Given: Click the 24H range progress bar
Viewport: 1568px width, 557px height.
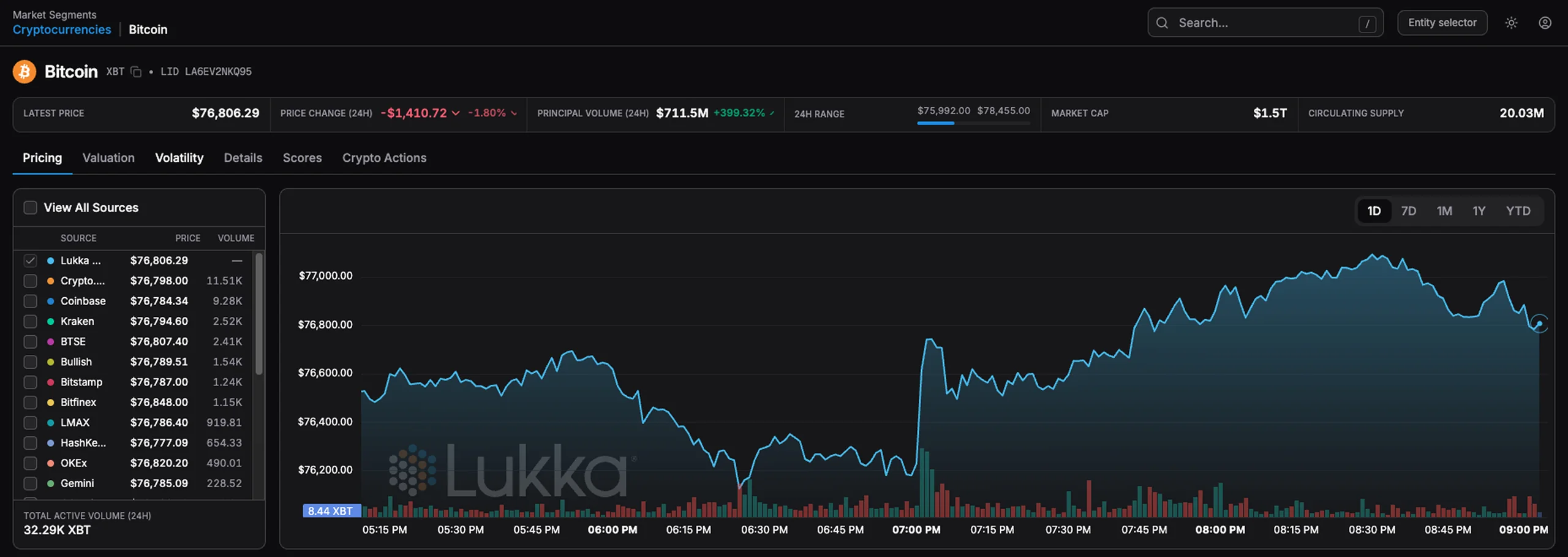Looking at the screenshot, I should coord(973,123).
